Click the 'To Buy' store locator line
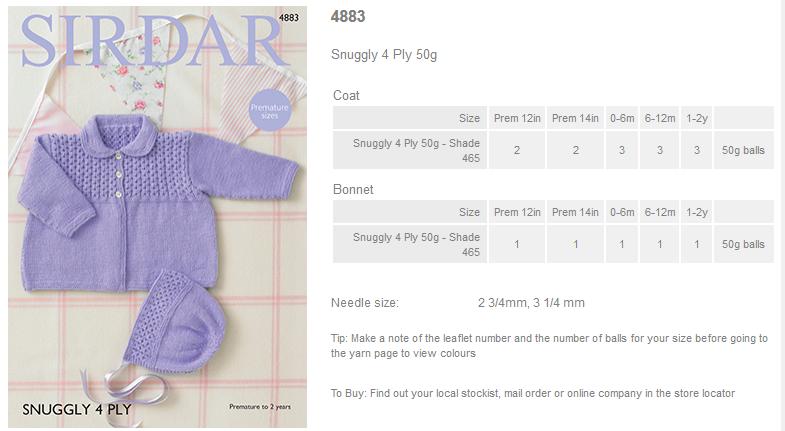Image resolution: width=785 pixels, height=431 pixels. coord(532,393)
